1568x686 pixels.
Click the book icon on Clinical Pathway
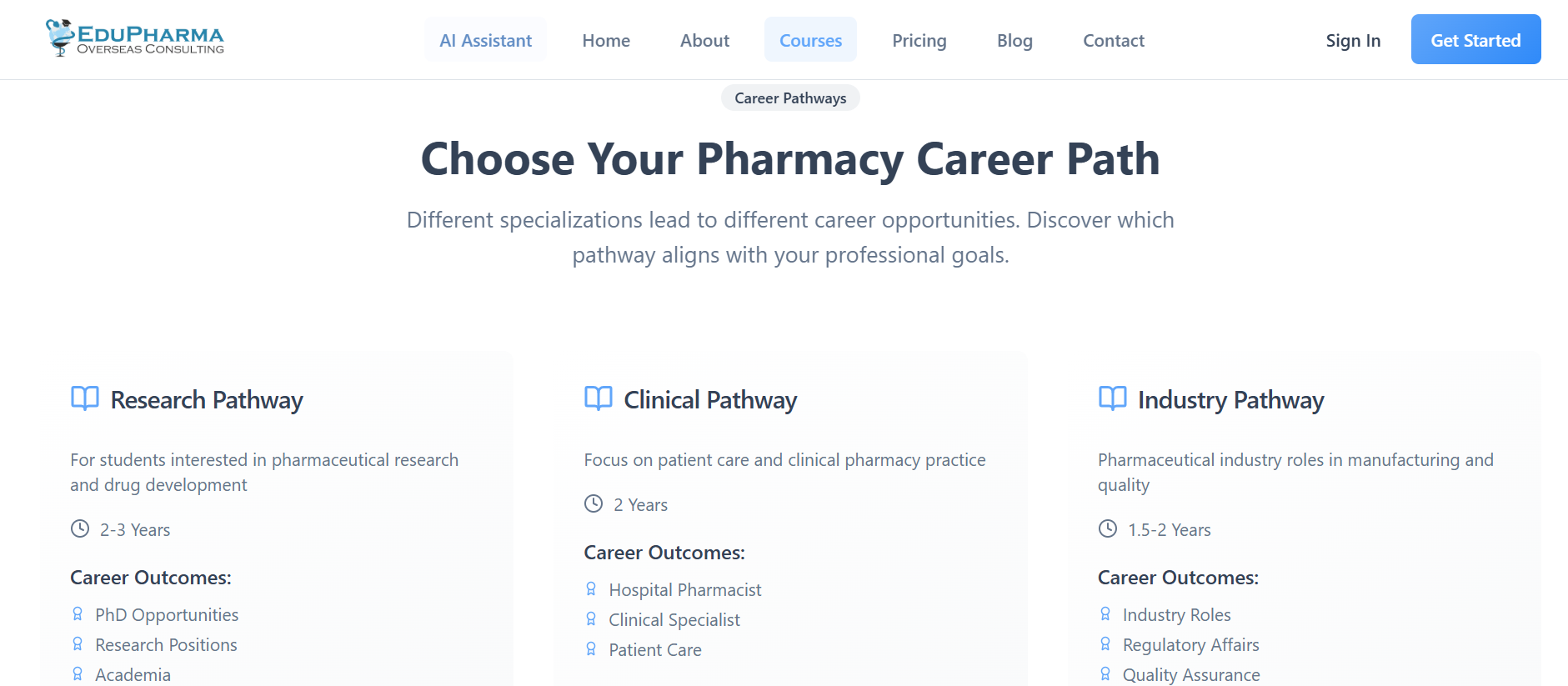click(598, 398)
